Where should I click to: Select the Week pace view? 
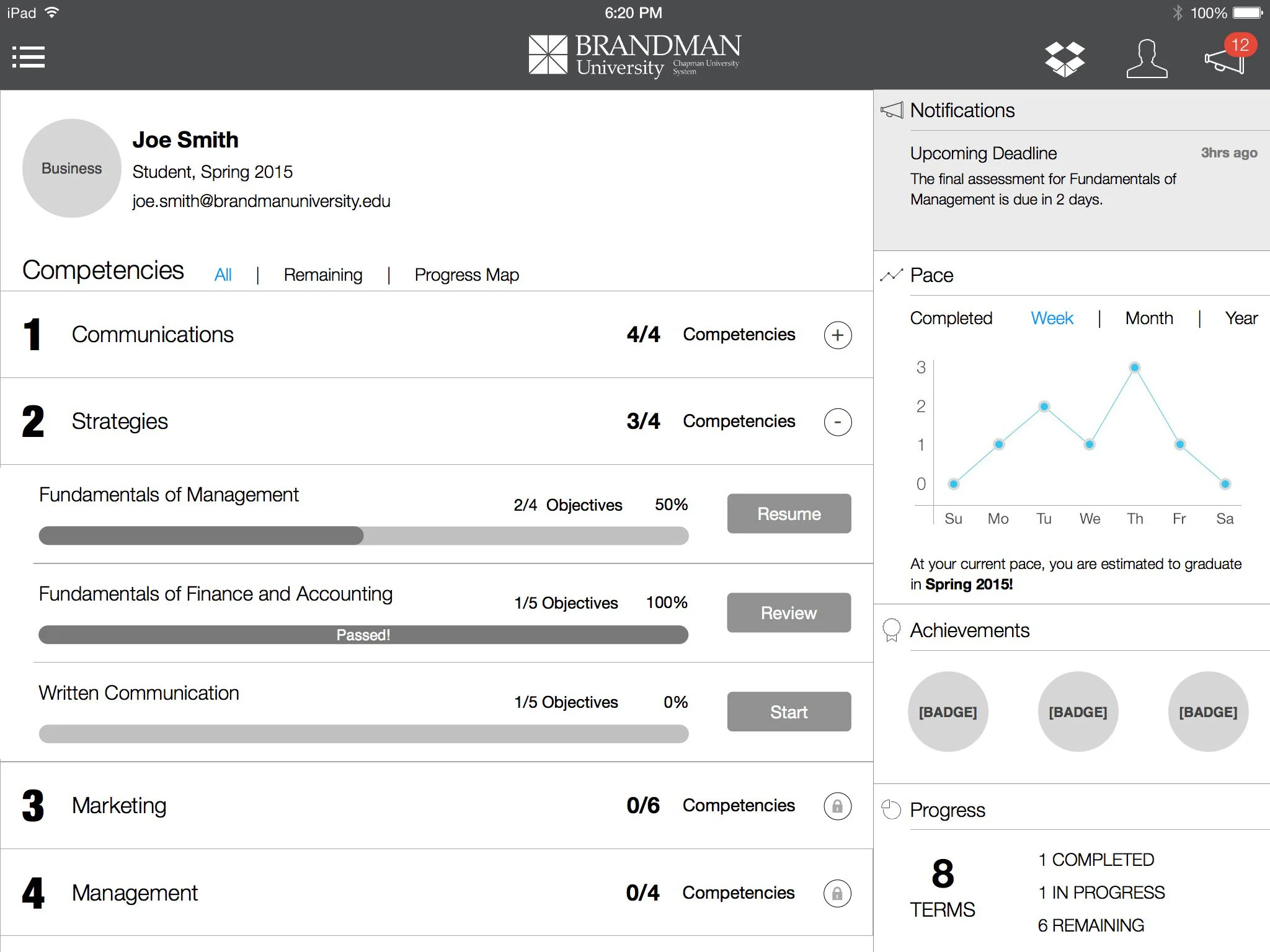(x=1052, y=319)
